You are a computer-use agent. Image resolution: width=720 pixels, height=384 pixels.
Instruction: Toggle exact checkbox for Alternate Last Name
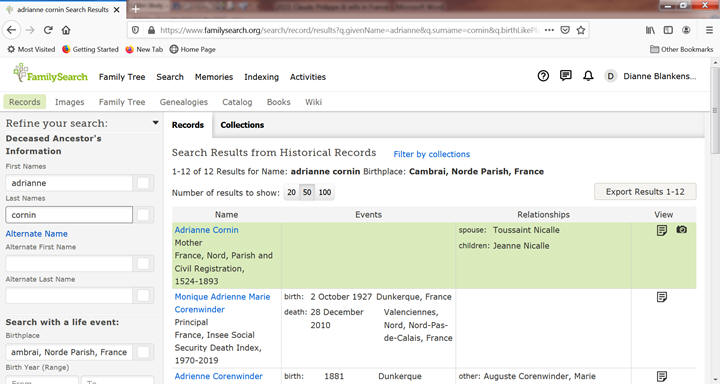point(143,295)
